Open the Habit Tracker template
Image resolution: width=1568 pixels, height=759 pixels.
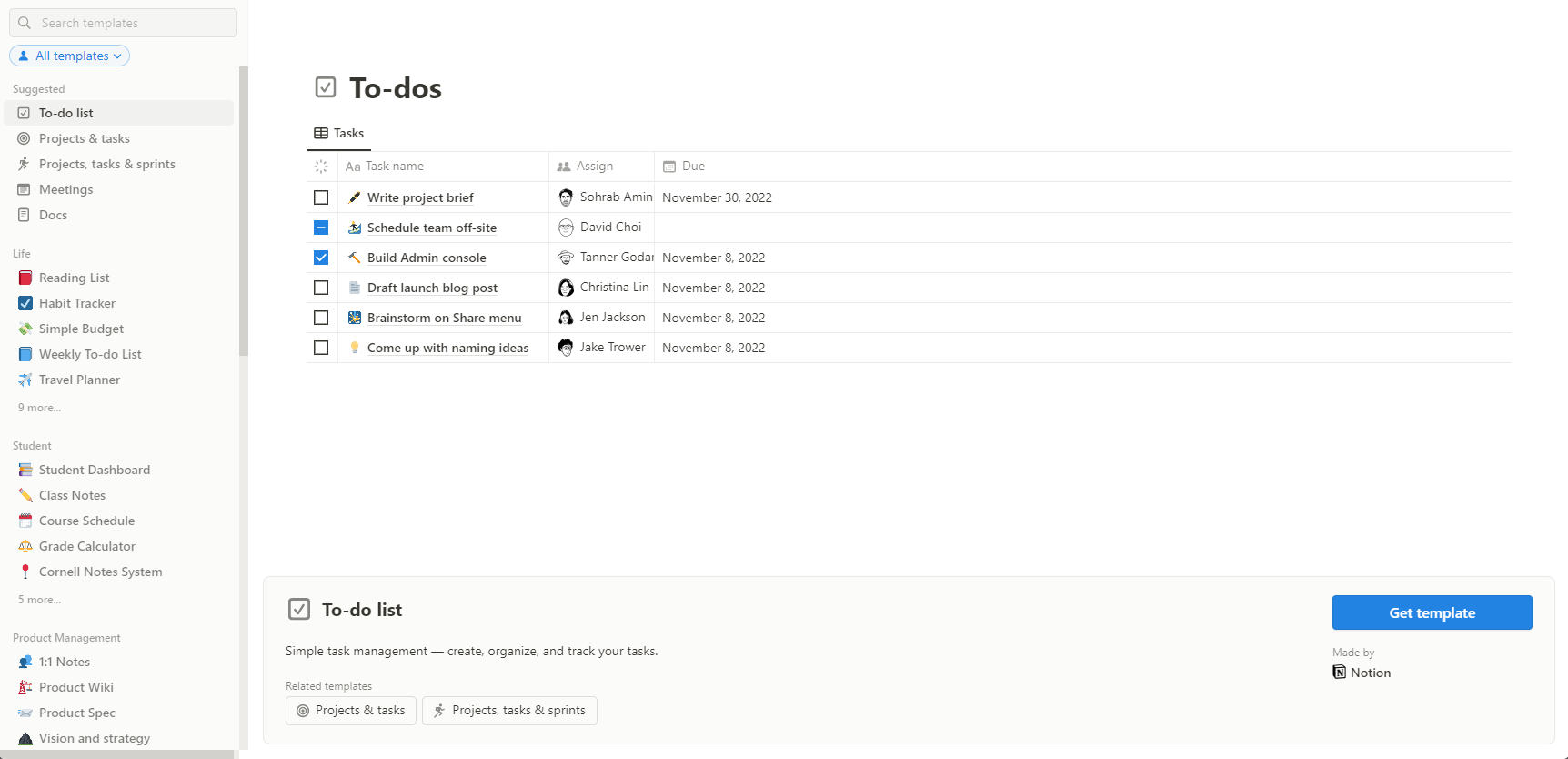coord(77,303)
